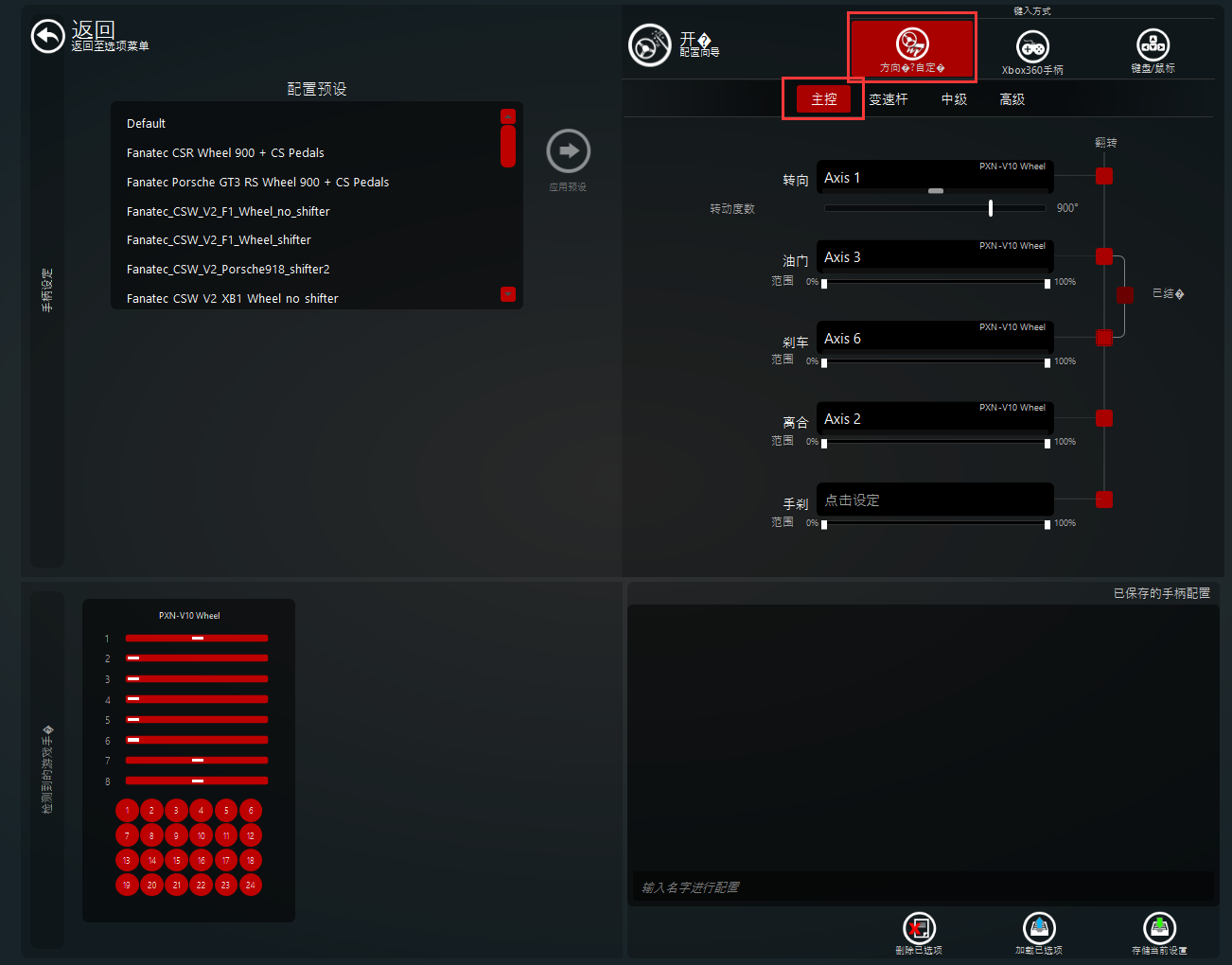The width and height of the screenshot is (1232, 965).
Task: Toggle the combined pedals link checkbox
Action: click(x=1124, y=295)
